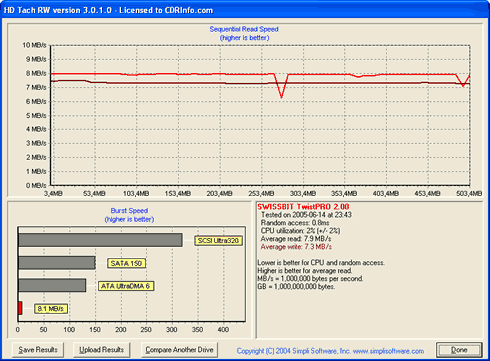Click the Sequential Read Speed chart title

pos(244,29)
